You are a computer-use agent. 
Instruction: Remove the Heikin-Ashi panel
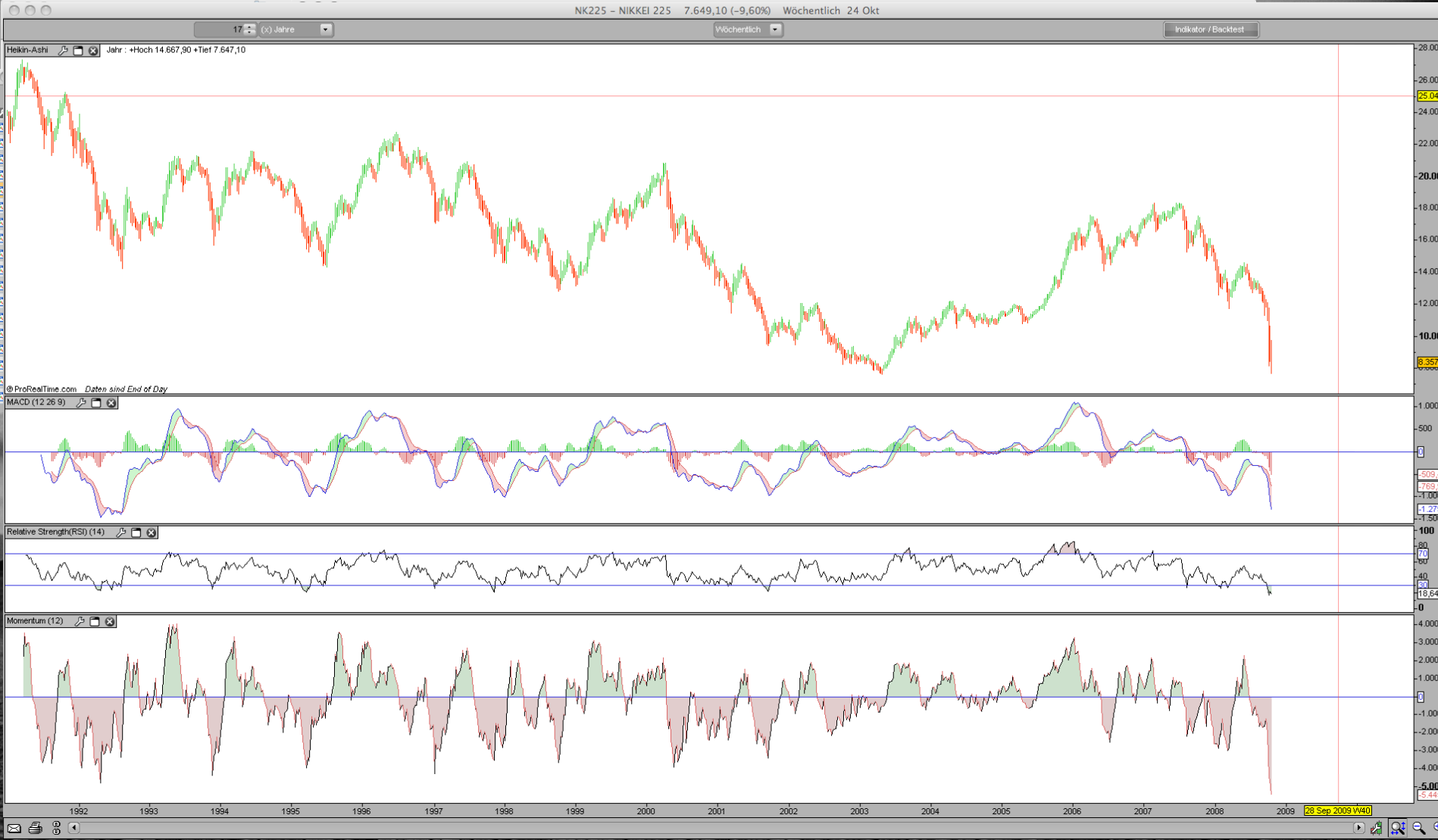click(x=93, y=51)
